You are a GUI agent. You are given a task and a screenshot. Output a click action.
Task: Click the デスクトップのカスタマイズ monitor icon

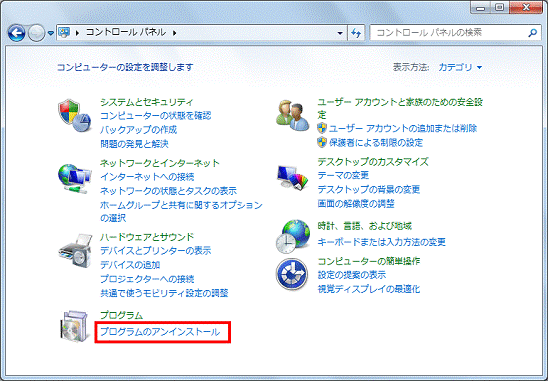tap(293, 178)
